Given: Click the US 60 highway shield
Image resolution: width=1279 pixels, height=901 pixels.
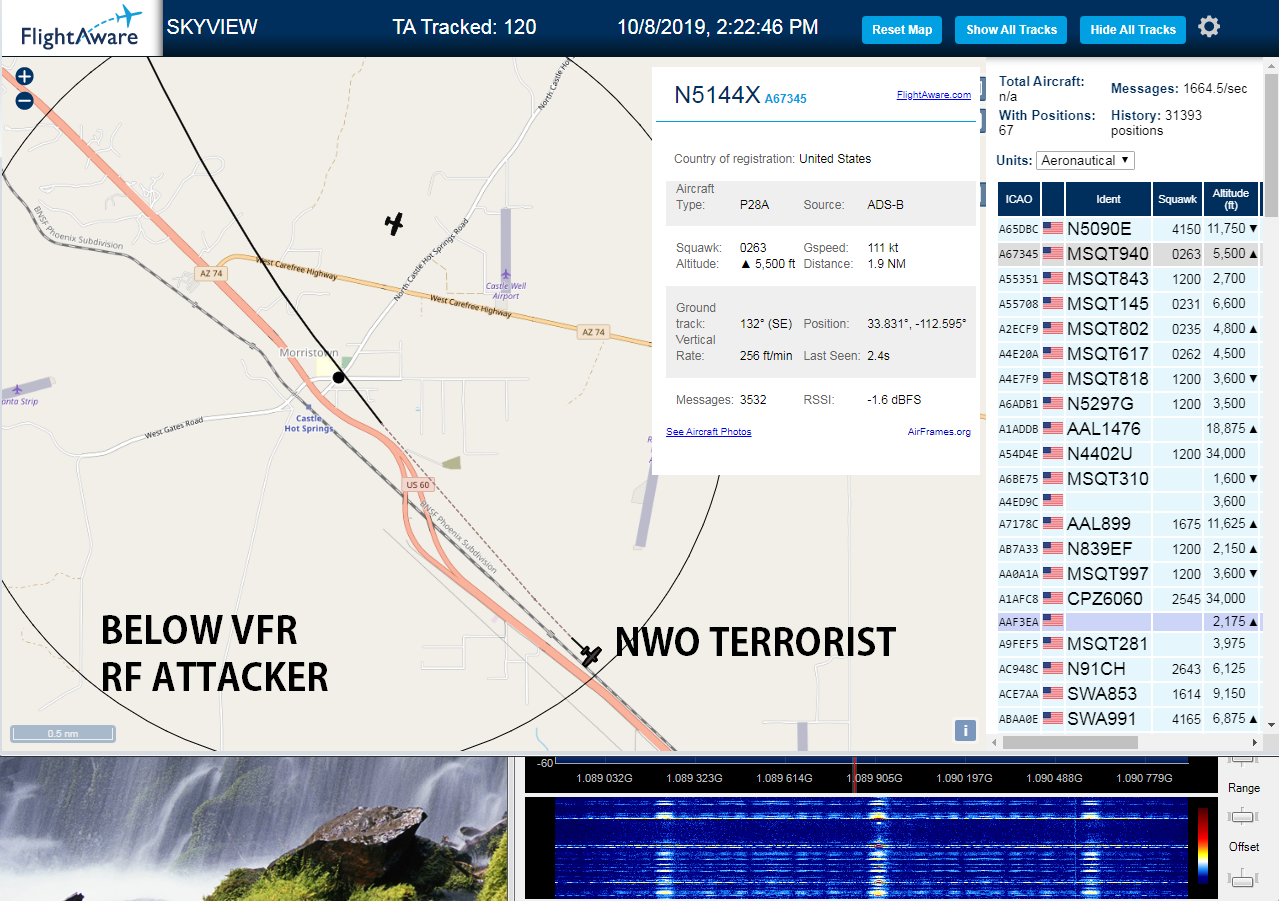Looking at the screenshot, I should pyautogui.click(x=417, y=485).
